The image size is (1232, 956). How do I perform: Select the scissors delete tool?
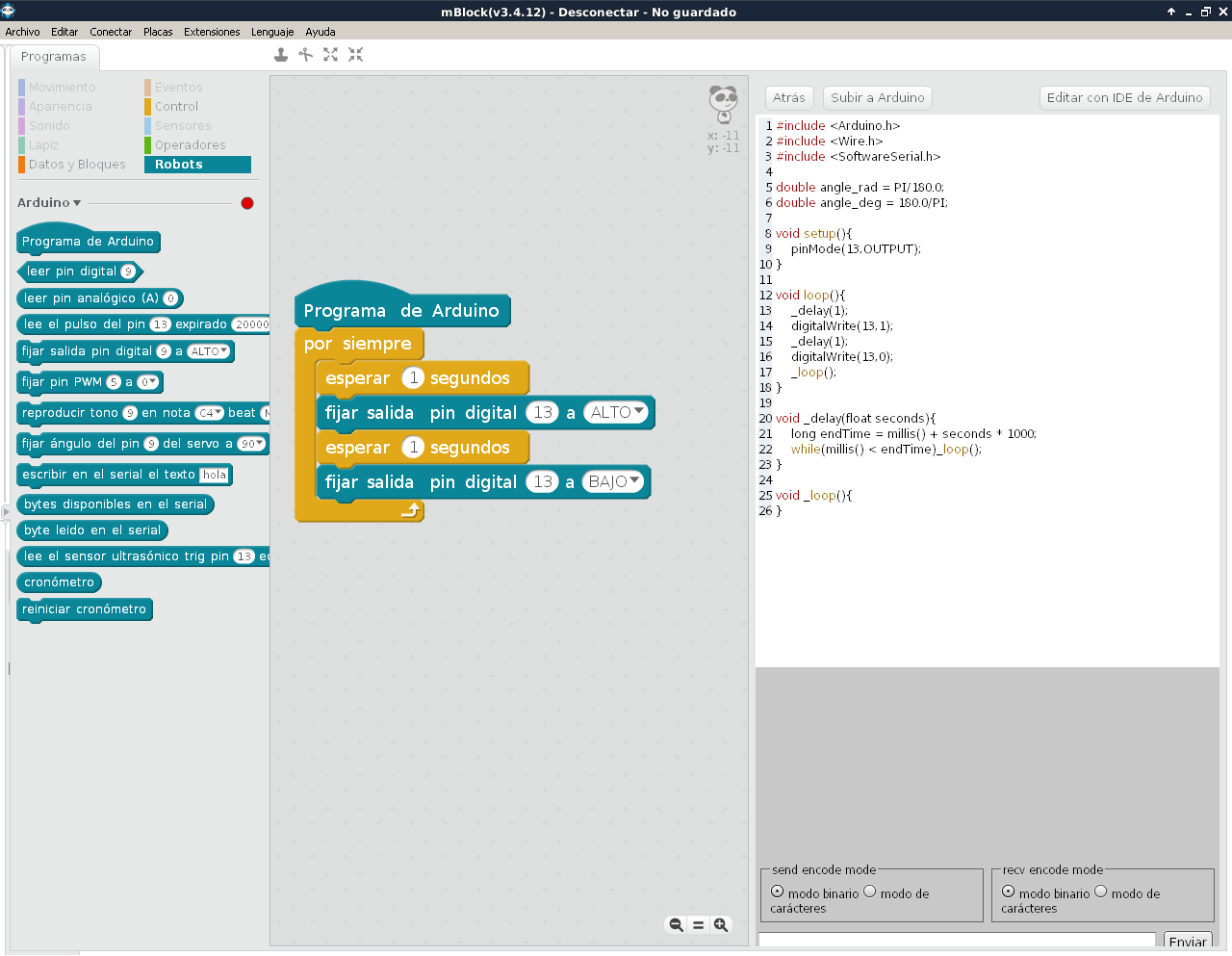(x=305, y=55)
